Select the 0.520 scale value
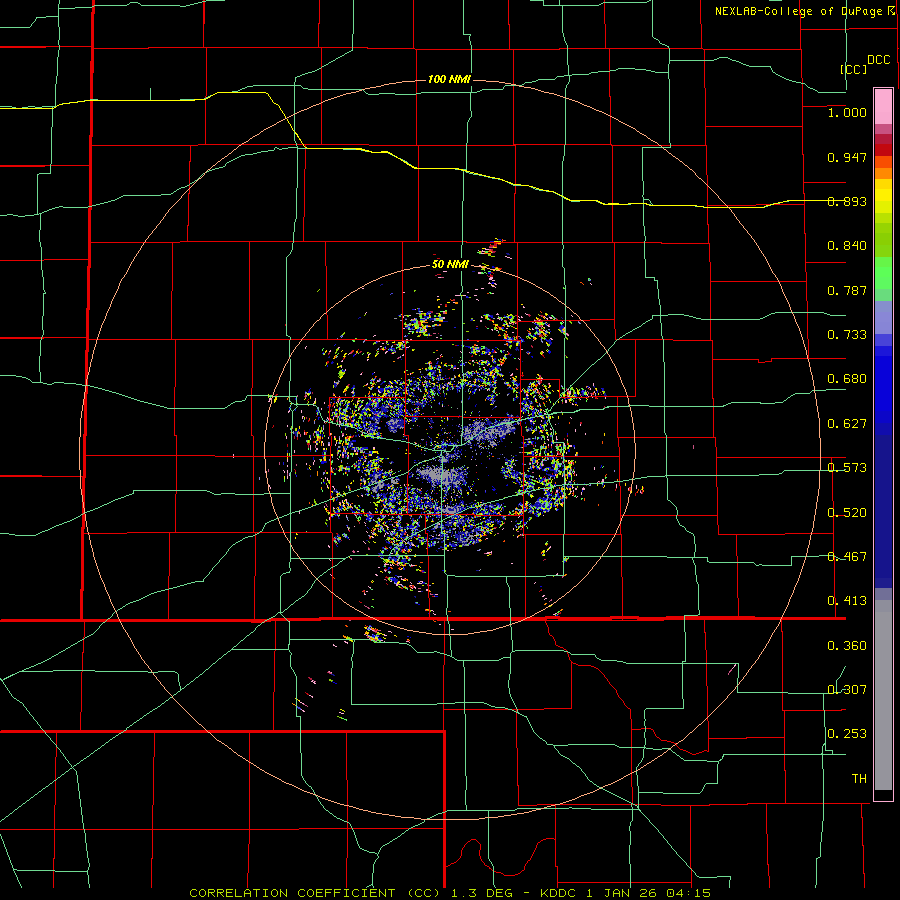The height and width of the screenshot is (900, 900). (847, 513)
